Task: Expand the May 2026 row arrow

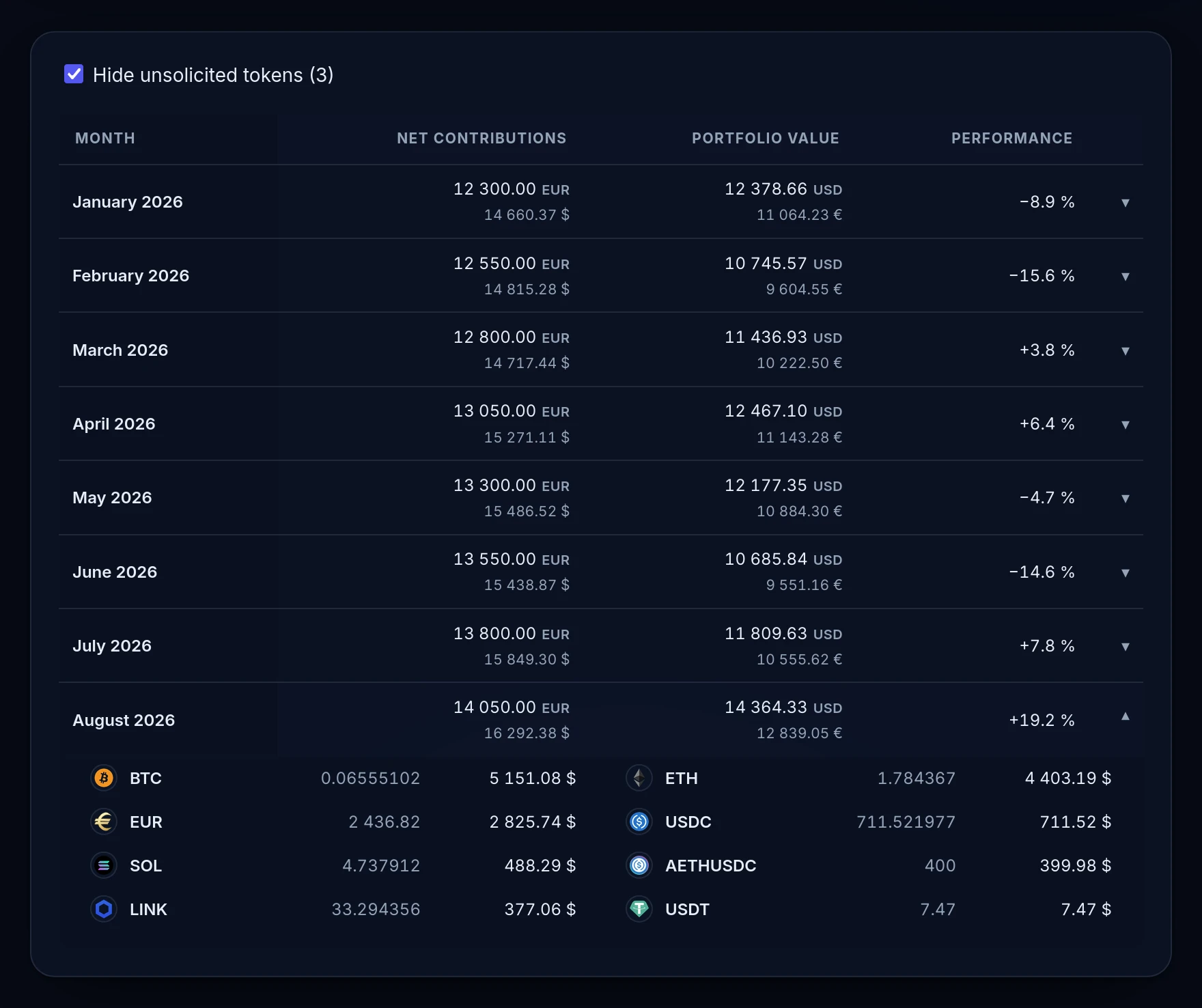Action: point(1125,499)
